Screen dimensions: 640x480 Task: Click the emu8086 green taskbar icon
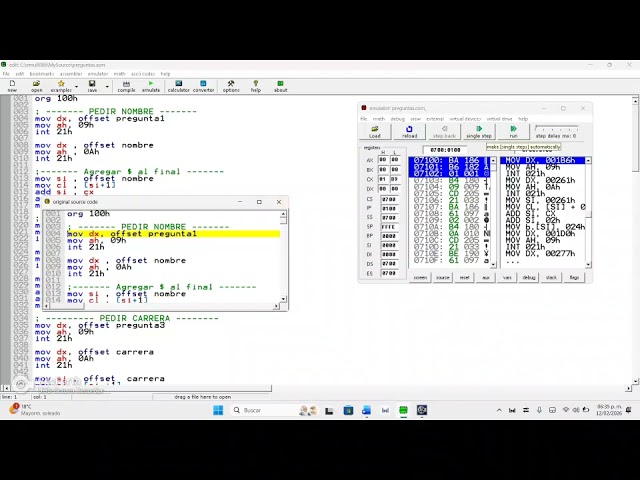[403, 410]
